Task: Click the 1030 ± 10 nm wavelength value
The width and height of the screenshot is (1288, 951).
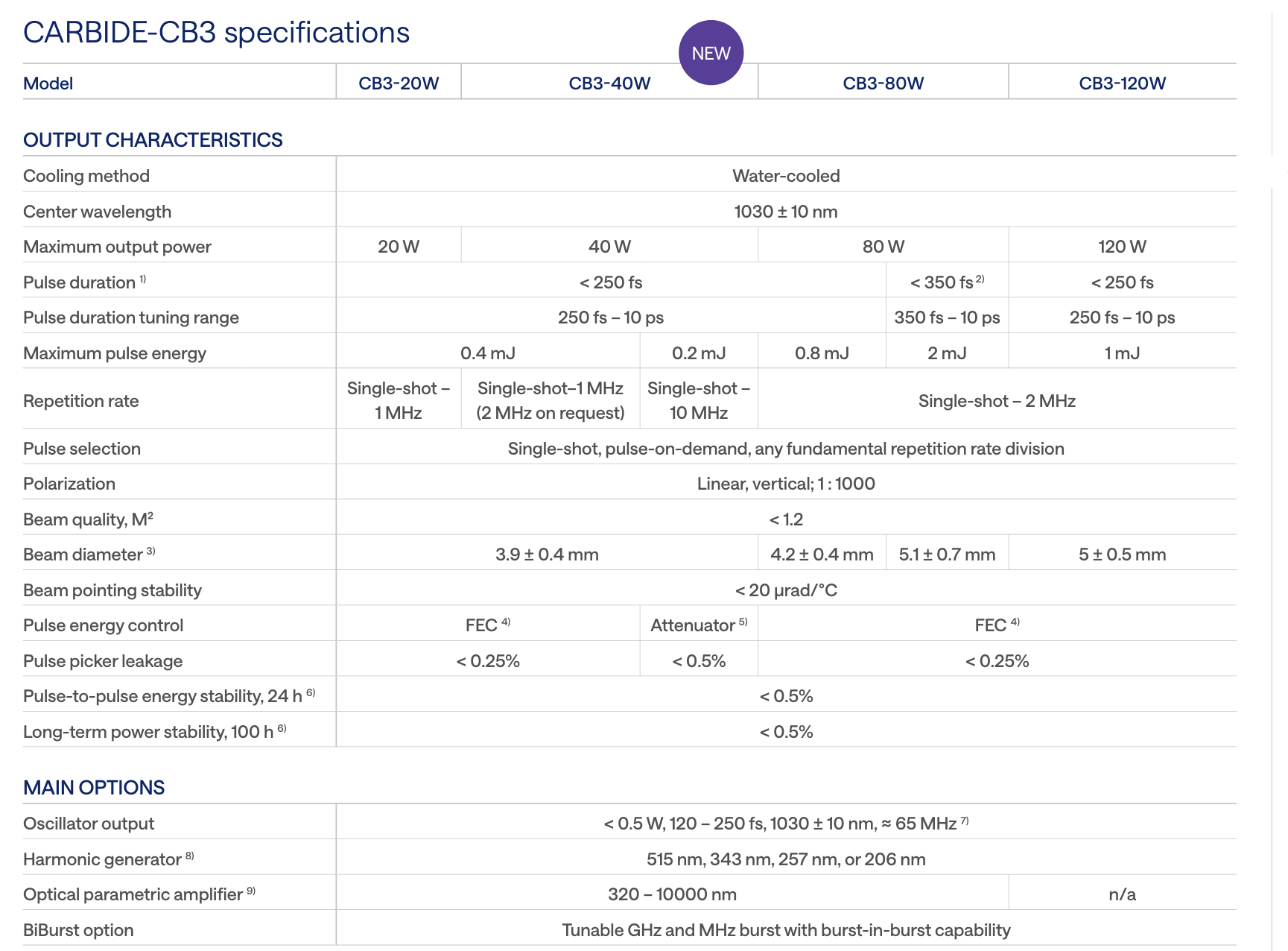Action: [786, 212]
